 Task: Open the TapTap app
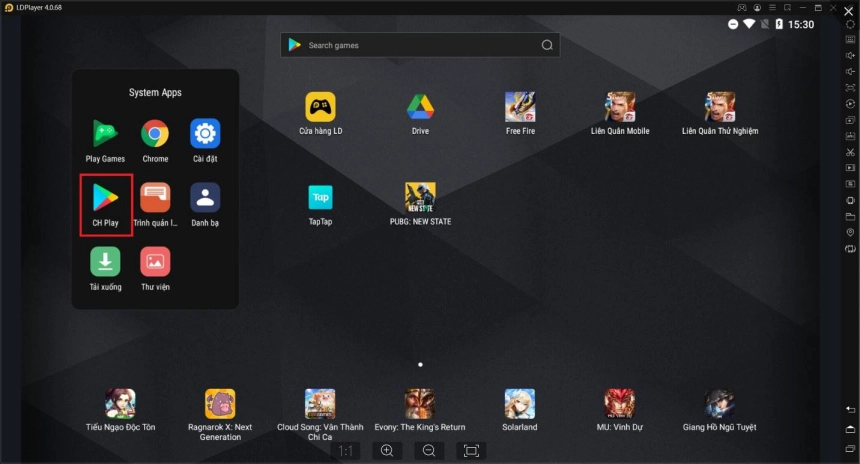pyautogui.click(x=320, y=198)
